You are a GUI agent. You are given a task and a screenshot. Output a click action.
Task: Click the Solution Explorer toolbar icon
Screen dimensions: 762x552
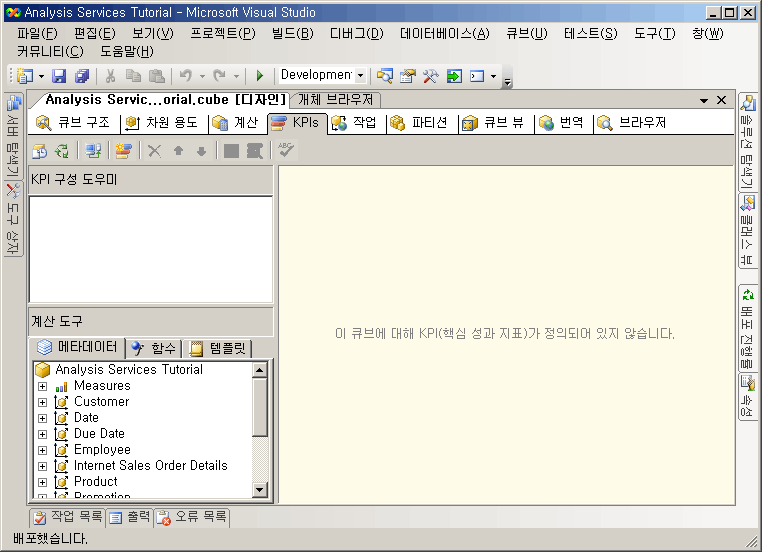(x=384, y=76)
